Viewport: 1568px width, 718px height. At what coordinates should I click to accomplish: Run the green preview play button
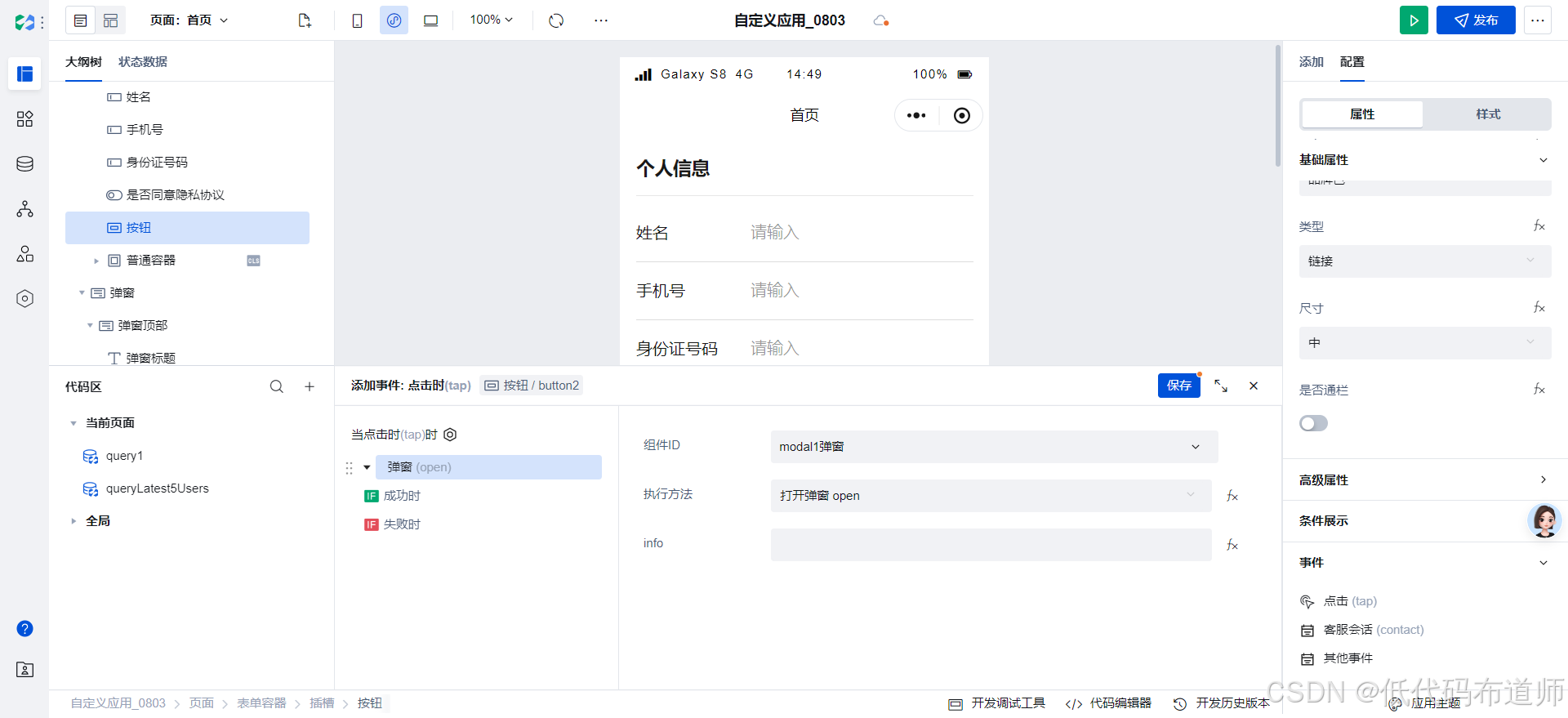1414,20
